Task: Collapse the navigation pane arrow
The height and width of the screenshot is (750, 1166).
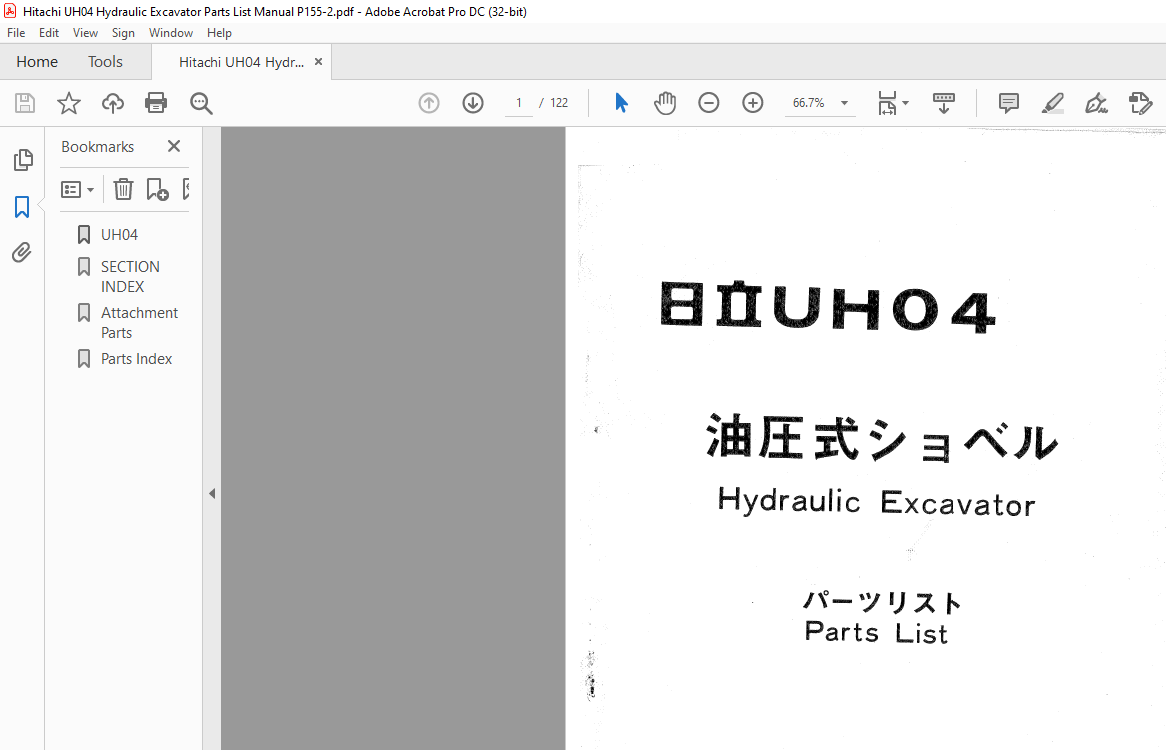Action: click(212, 494)
